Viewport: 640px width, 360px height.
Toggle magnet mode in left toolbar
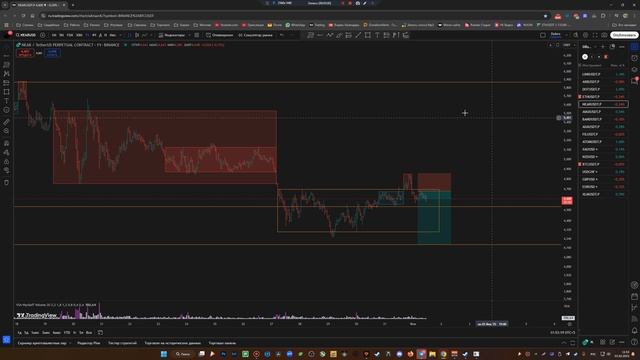[7, 143]
